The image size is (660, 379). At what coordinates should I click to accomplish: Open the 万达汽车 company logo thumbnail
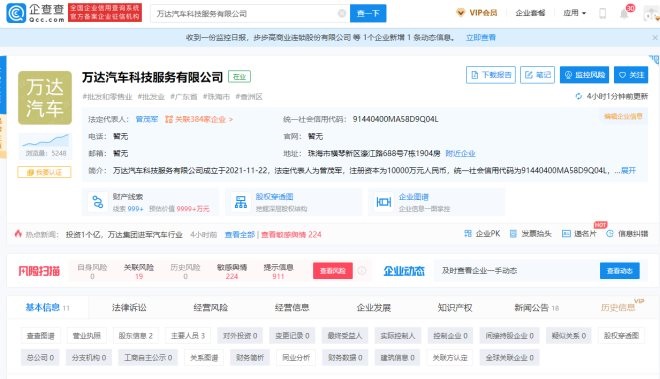[45, 98]
